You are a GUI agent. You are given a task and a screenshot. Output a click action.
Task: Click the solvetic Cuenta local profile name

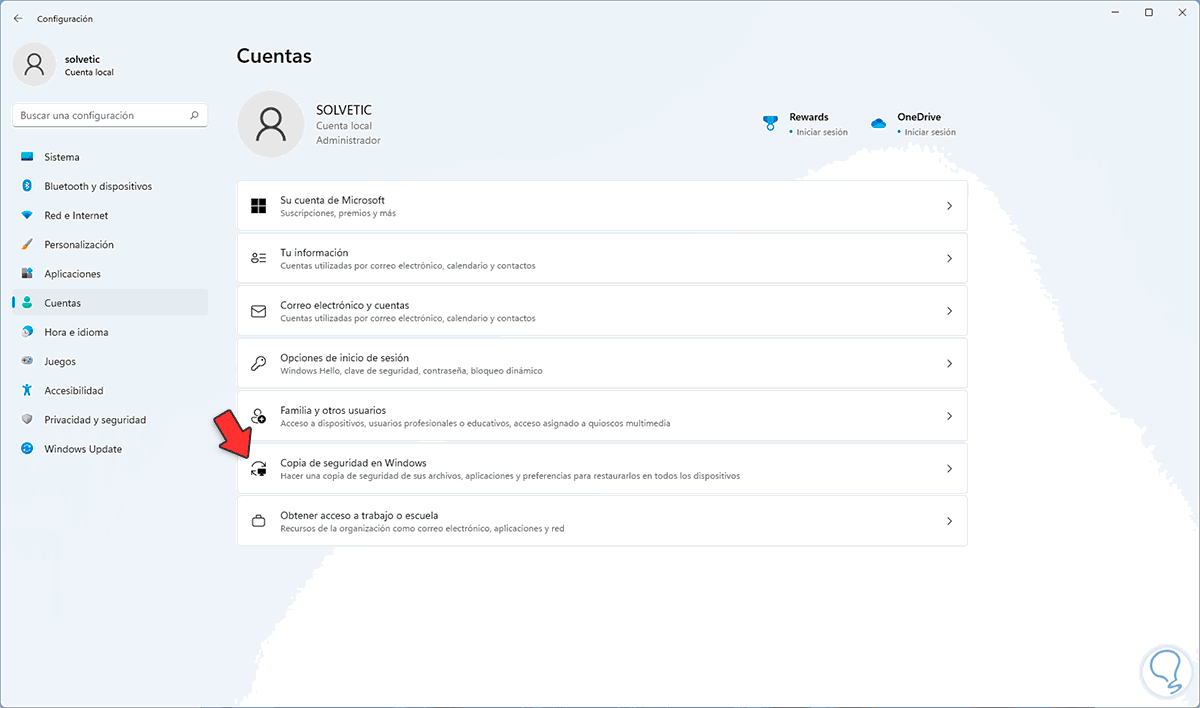tap(89, 65)
